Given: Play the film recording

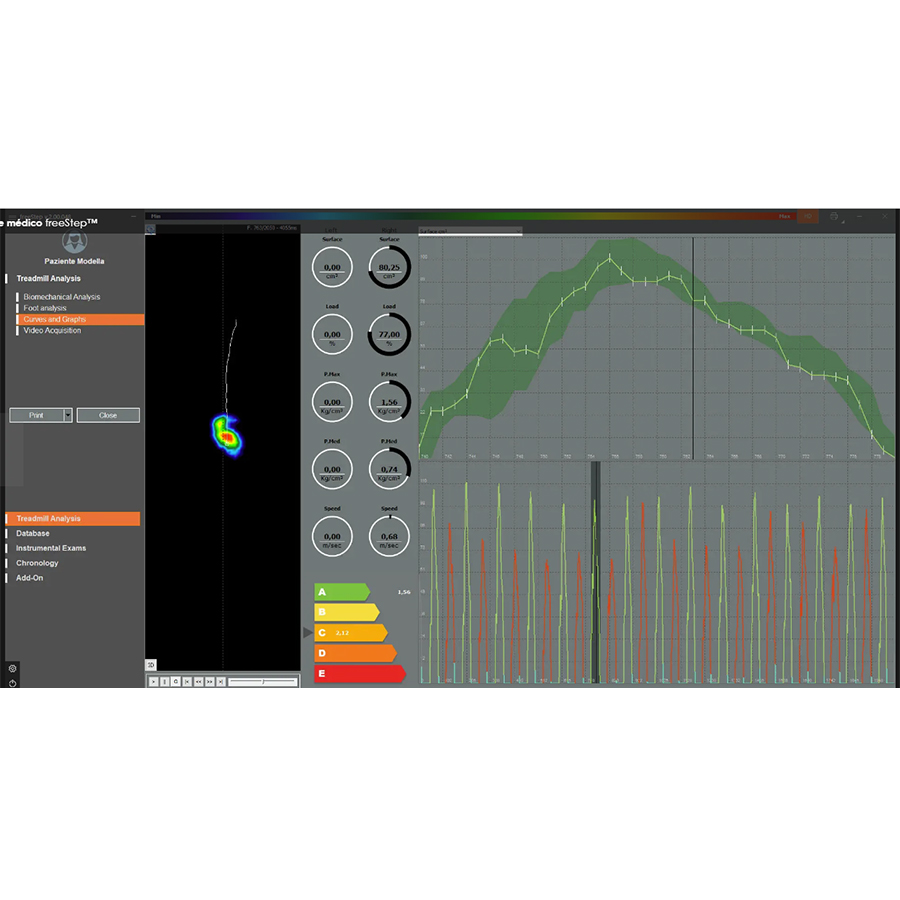Looking at the screenshot, I should tap(154, 681).
